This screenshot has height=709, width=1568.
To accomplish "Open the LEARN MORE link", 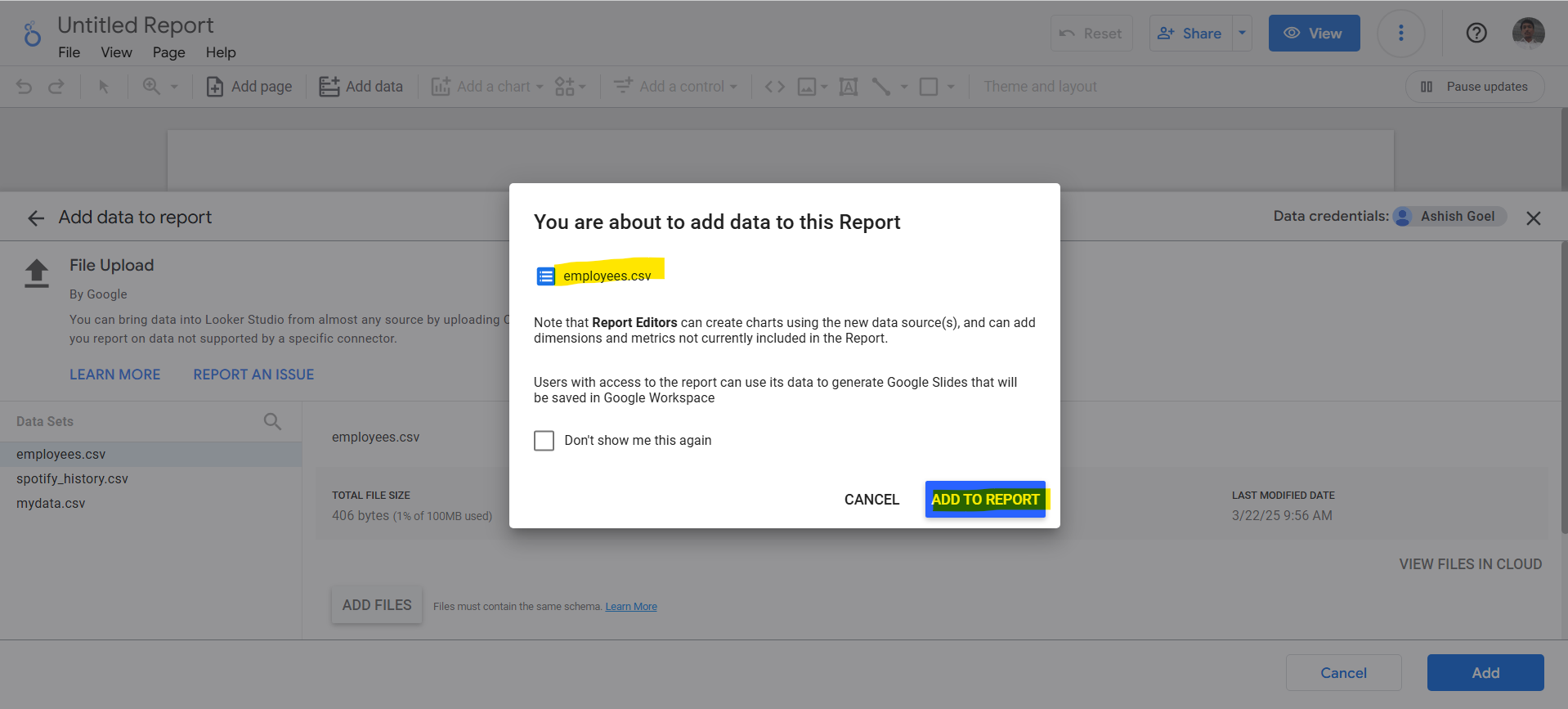I will [114, 375].
